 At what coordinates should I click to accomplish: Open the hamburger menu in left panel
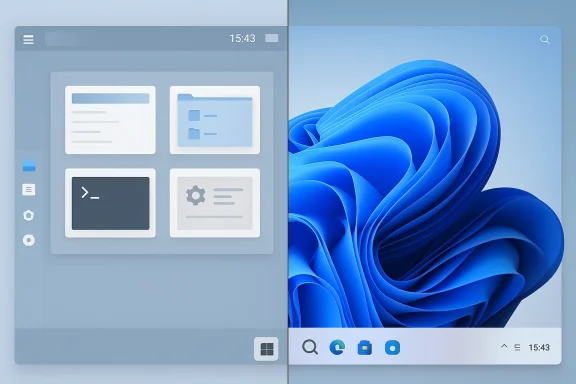[28, 39]
